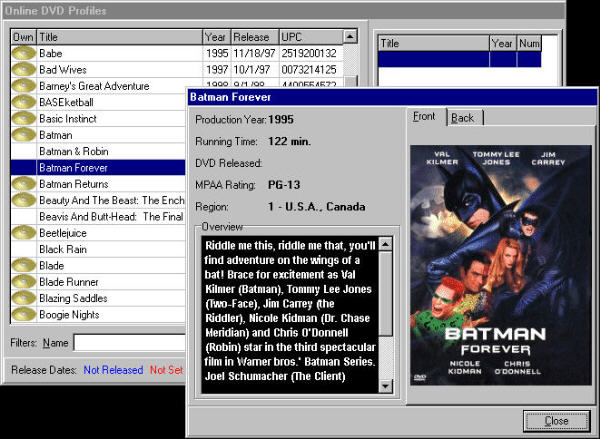Viewport: 600px width, 439px height.
Task: Click the disc icon next to Batman Returns
Action: click(x=23, y=184)
